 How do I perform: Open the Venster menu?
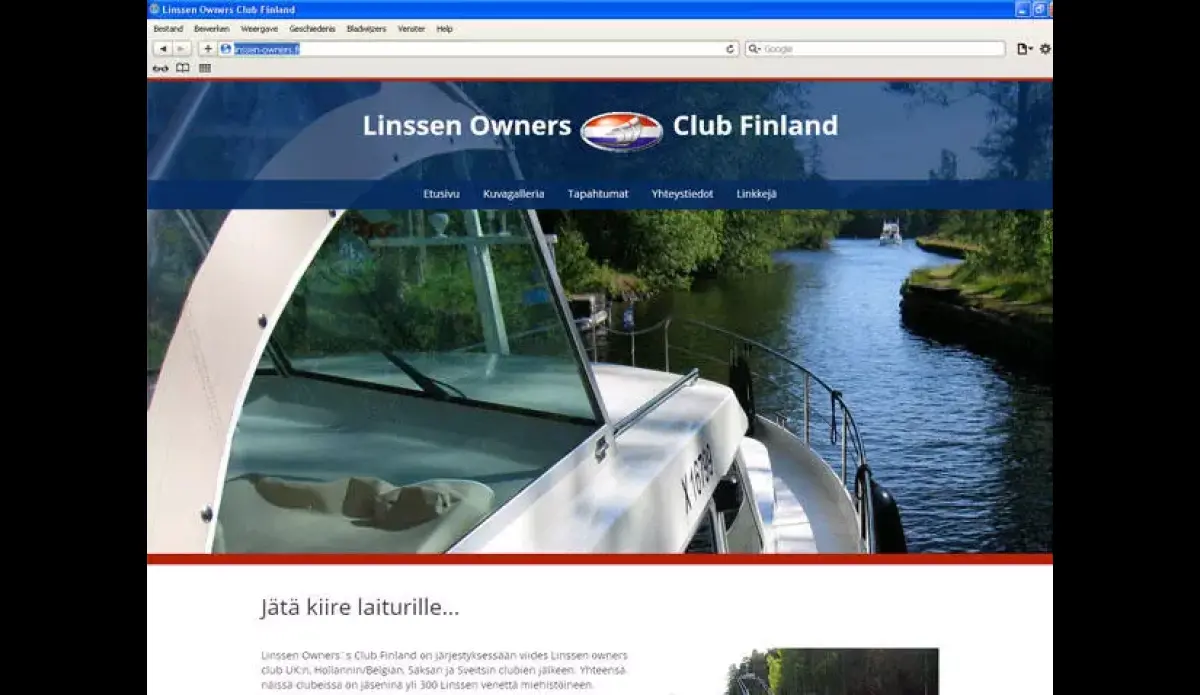click(x=412, y=29)
